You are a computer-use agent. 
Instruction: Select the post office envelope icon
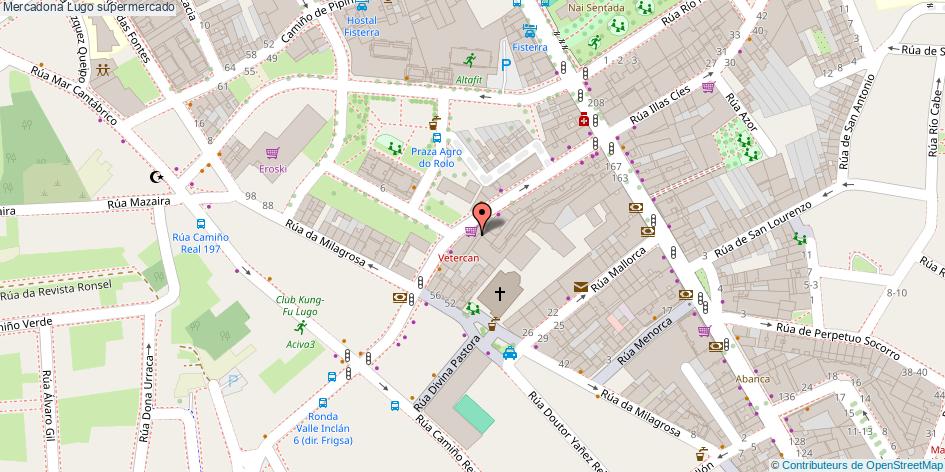[x=580, y=287]
